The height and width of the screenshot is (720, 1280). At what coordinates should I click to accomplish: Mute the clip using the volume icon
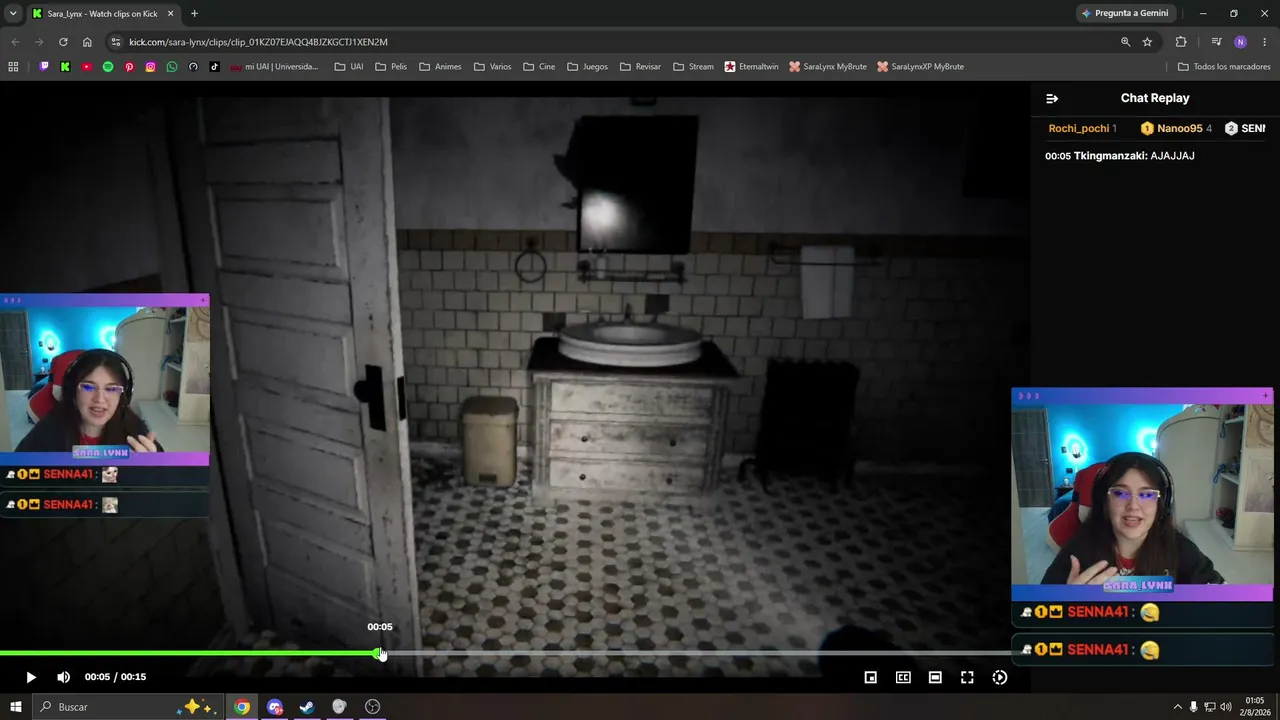pyautogui.click(x=63, y=677)
